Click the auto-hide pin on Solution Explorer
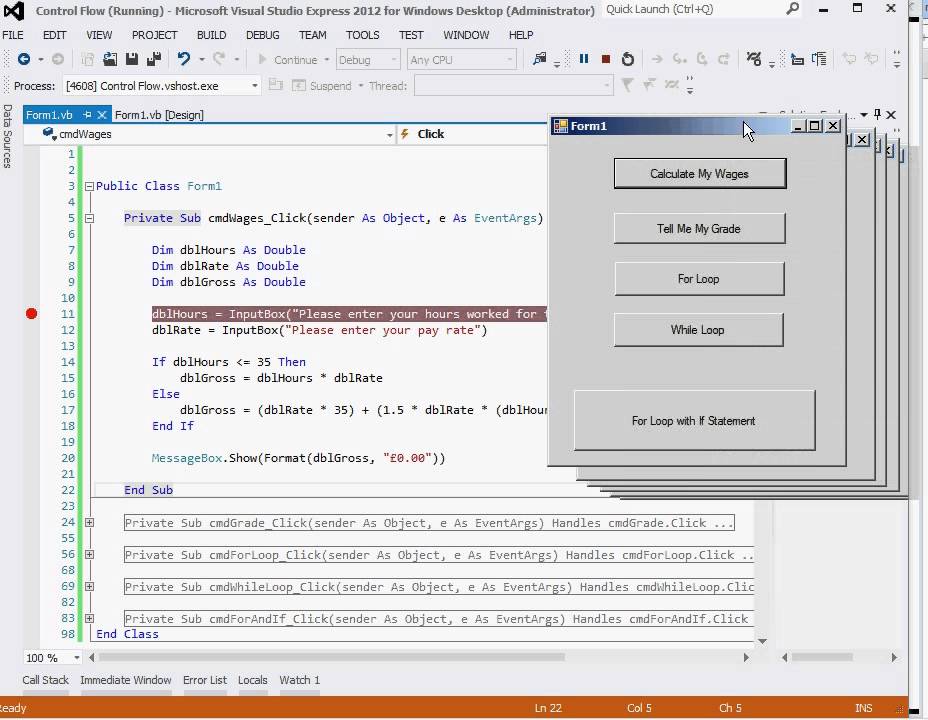 (x=877, y=114)
